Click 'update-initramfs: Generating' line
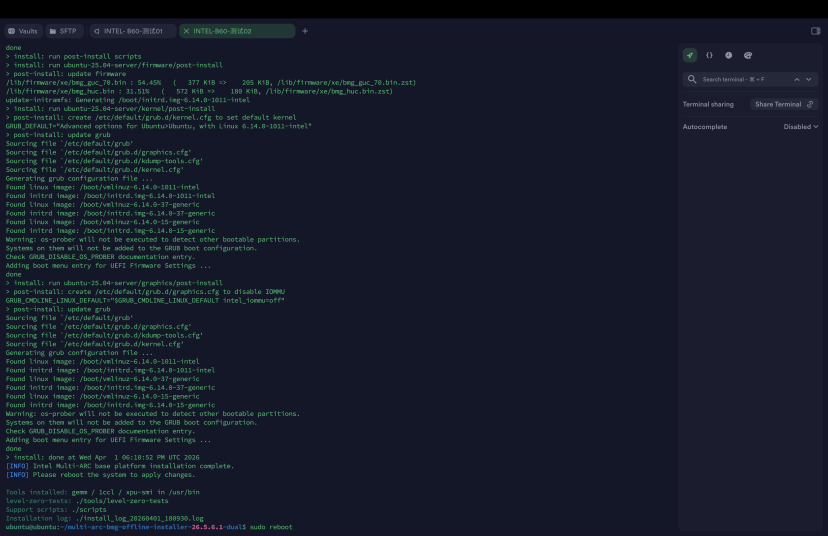The width and height of the screenshot is (828, 536). (x=128, y=100)
